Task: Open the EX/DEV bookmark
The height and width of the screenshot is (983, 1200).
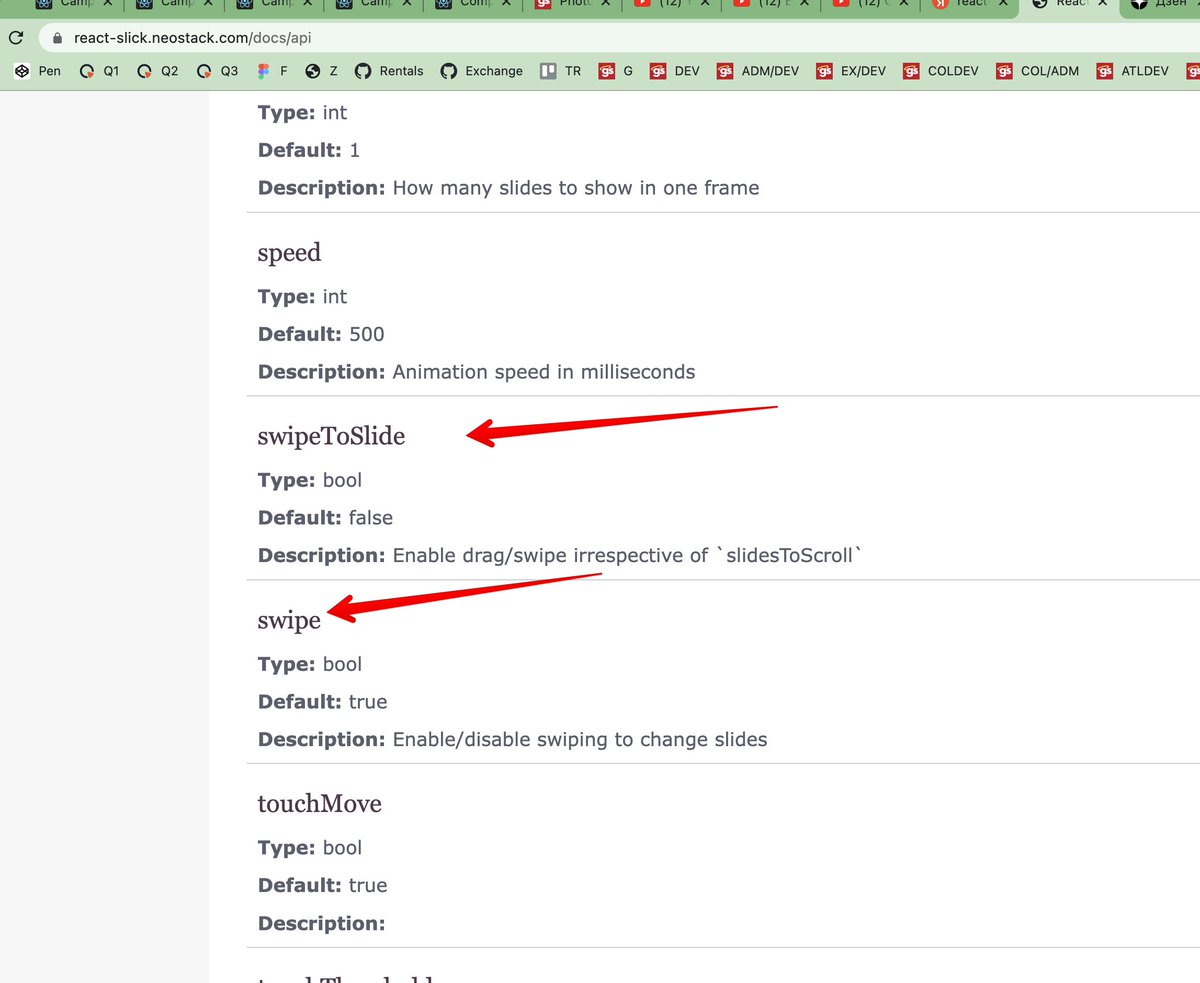Action: coord(851,71)
